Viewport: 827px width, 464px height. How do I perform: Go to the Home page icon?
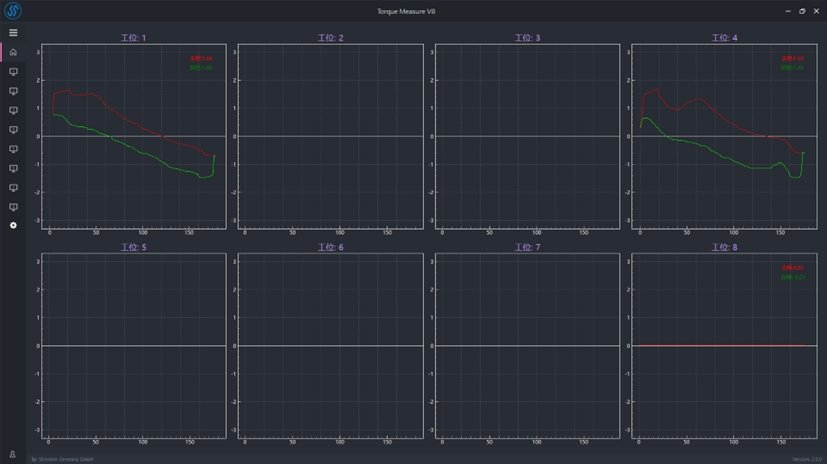13,52
